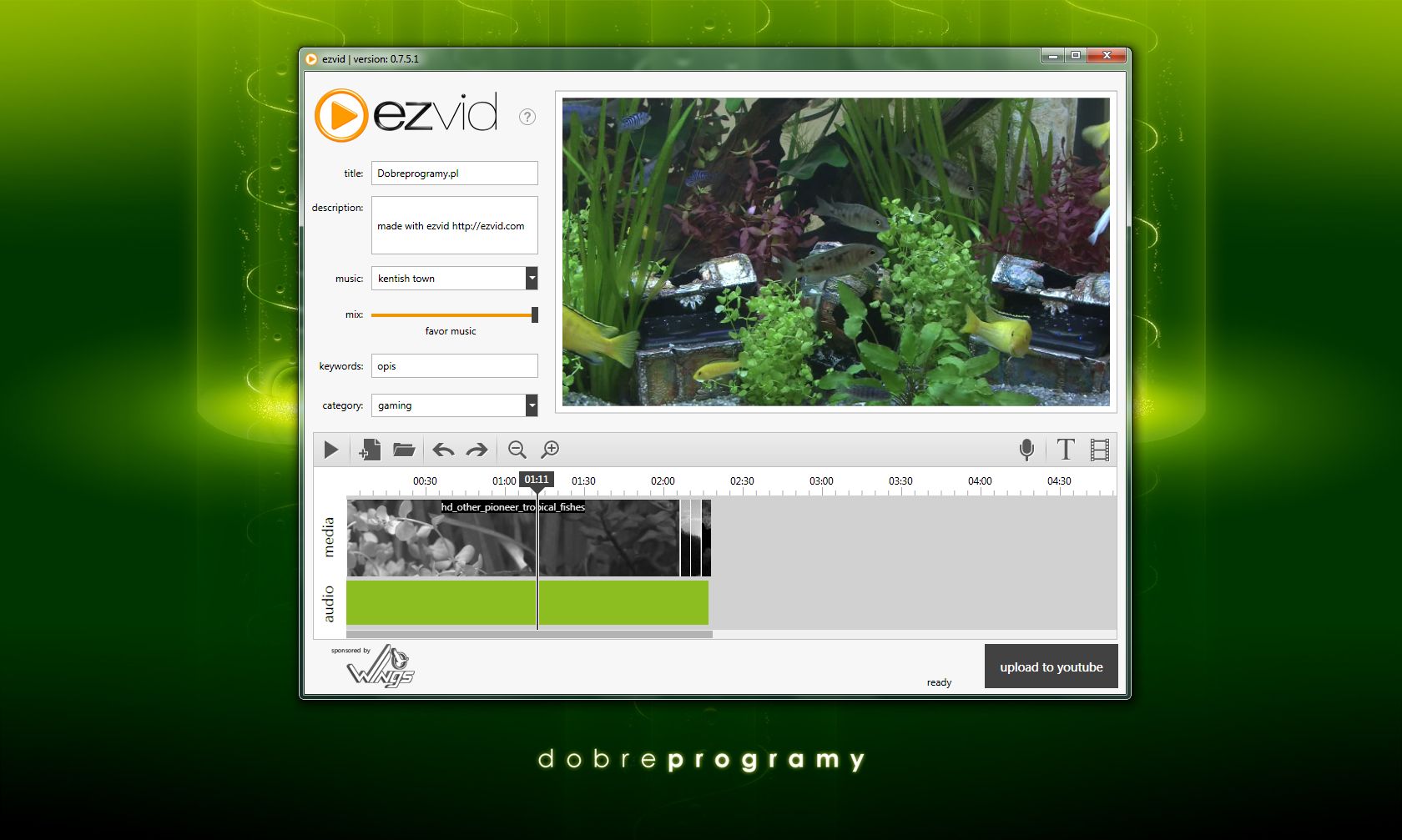The image size is (1402, 840).
Task: Click the mix slider handle
Action: [535, 314]
